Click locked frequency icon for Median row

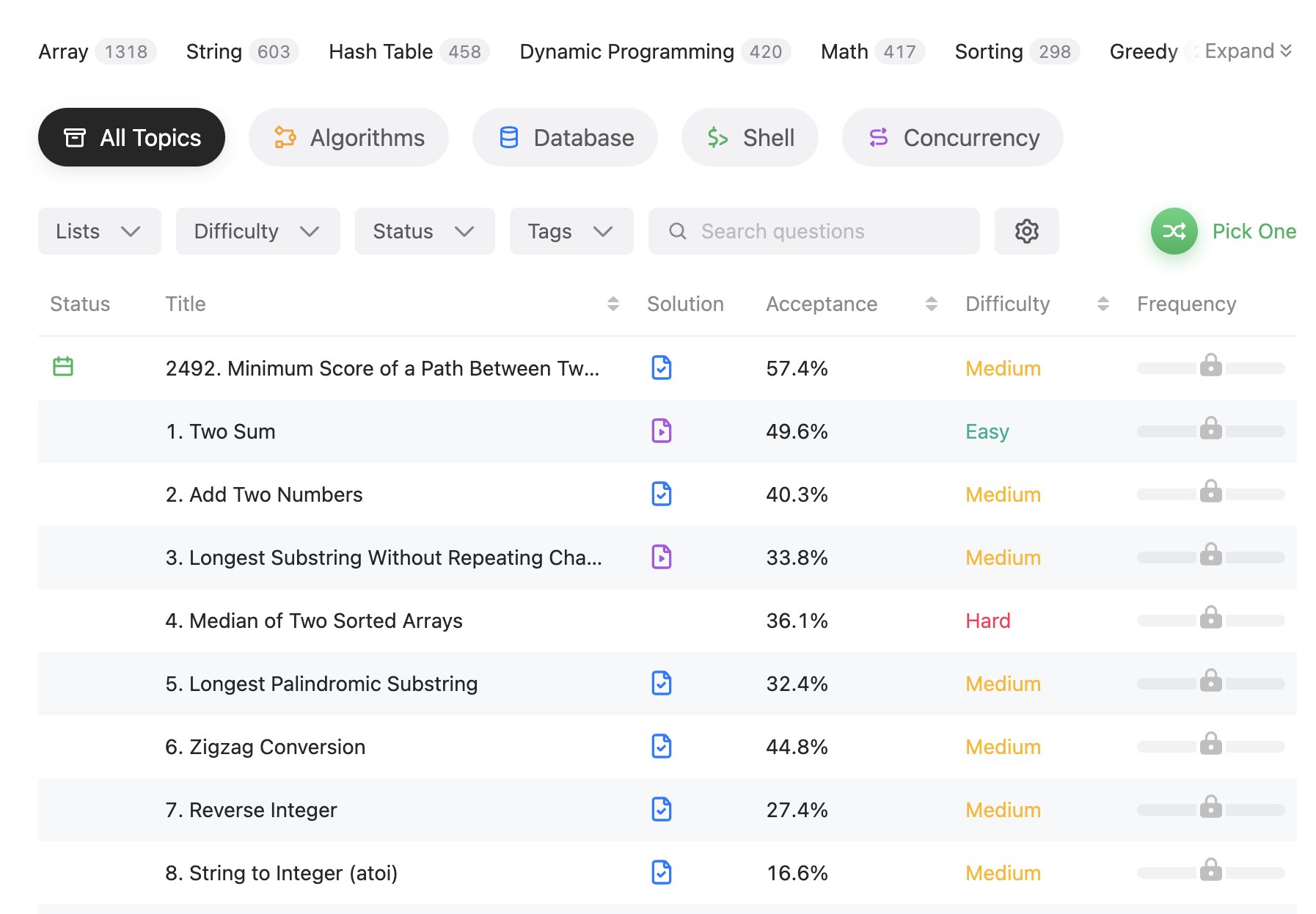1210,618
